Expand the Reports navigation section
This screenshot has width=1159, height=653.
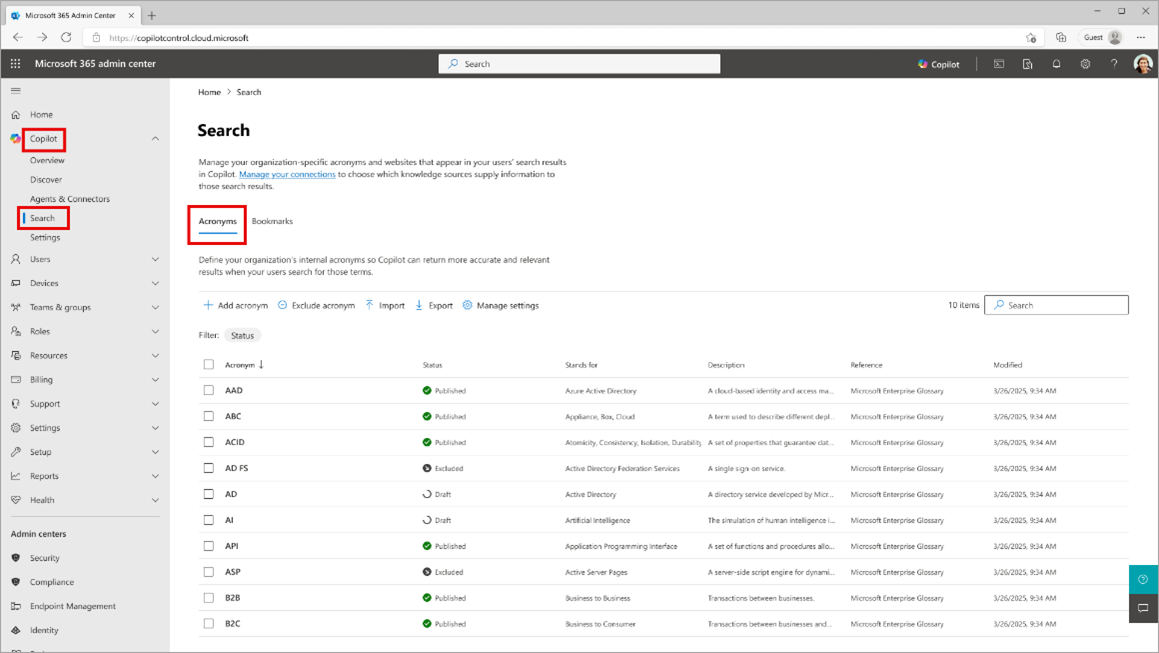(x=155, y=476)
